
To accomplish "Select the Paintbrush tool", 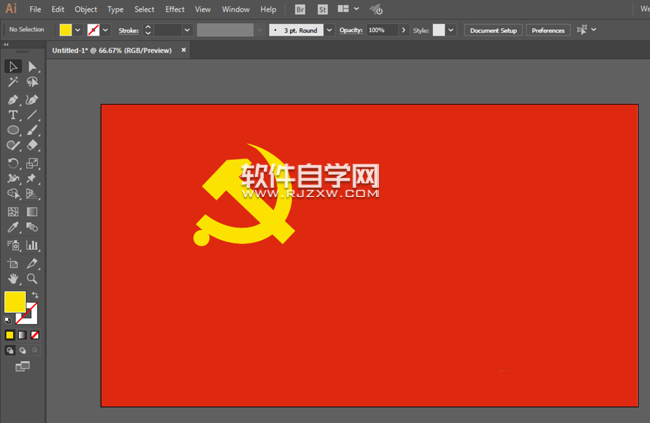I will (x=32, y=130).
